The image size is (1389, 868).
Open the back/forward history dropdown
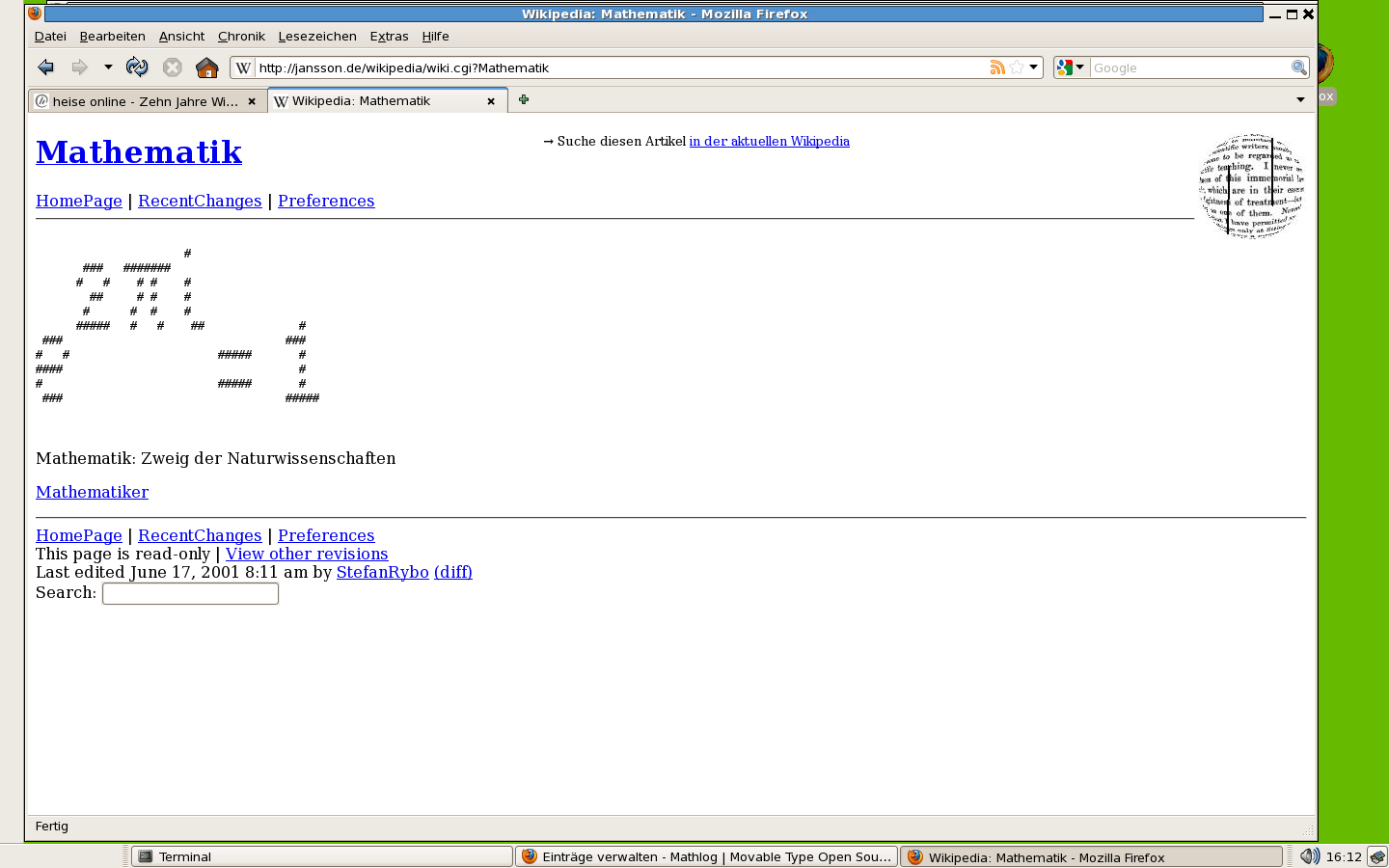108,68
